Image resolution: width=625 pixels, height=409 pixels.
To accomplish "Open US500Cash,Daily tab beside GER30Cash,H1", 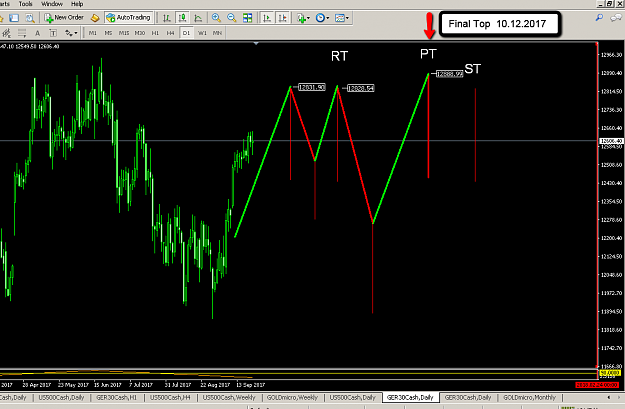I will (x=61, y=397).
